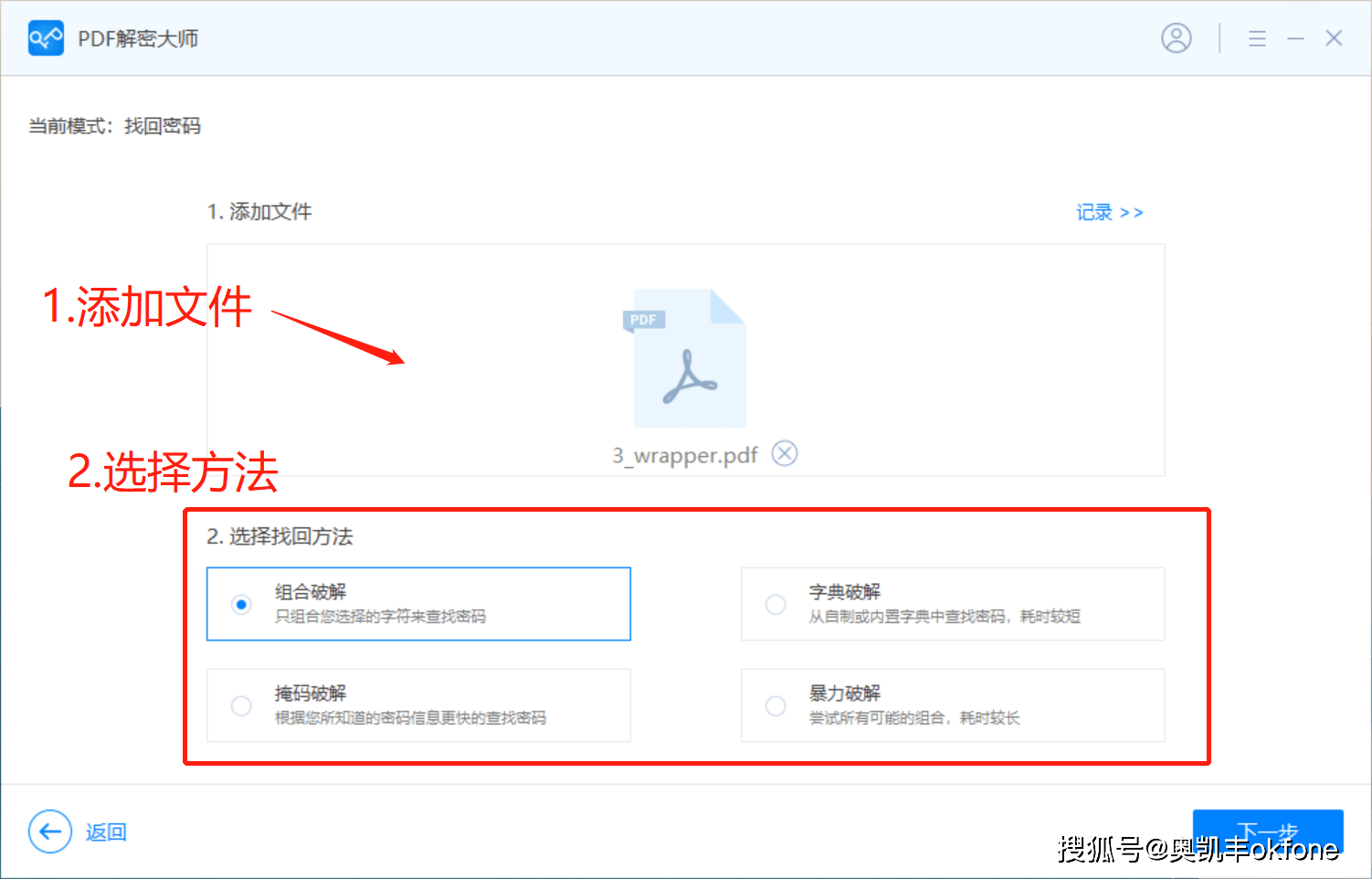Select the 掩码破解 radio option

coord(241,705)
